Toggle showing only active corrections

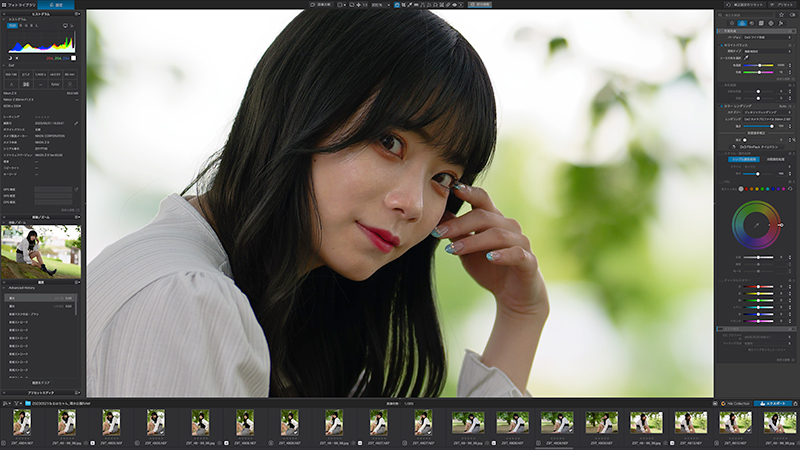pyautogui.click(x=792, y=15)
